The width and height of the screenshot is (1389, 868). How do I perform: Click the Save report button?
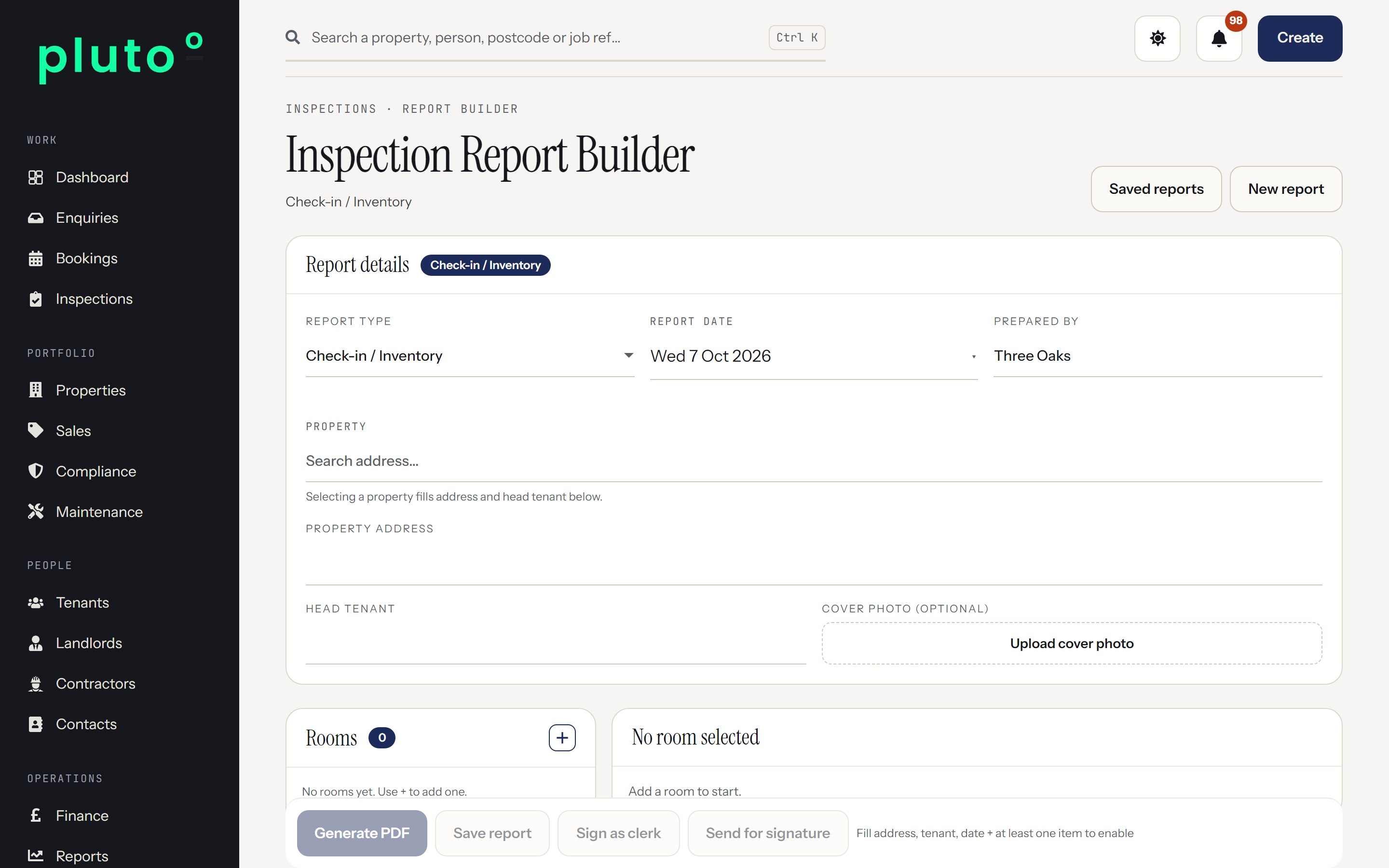point(492,833)
